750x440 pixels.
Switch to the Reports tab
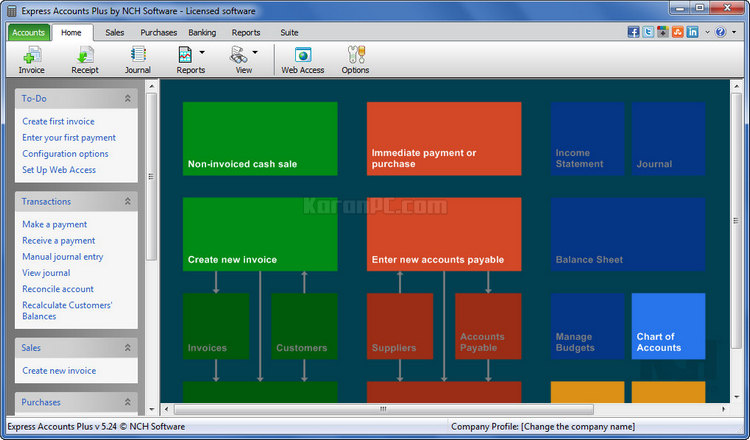246,33
